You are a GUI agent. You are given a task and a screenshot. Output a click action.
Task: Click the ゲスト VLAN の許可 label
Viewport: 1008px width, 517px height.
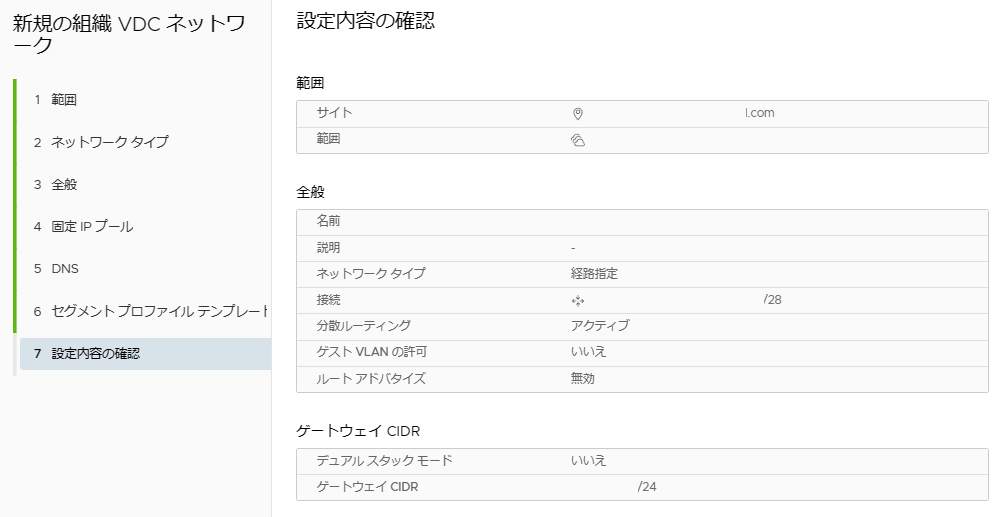pos(372,352)
